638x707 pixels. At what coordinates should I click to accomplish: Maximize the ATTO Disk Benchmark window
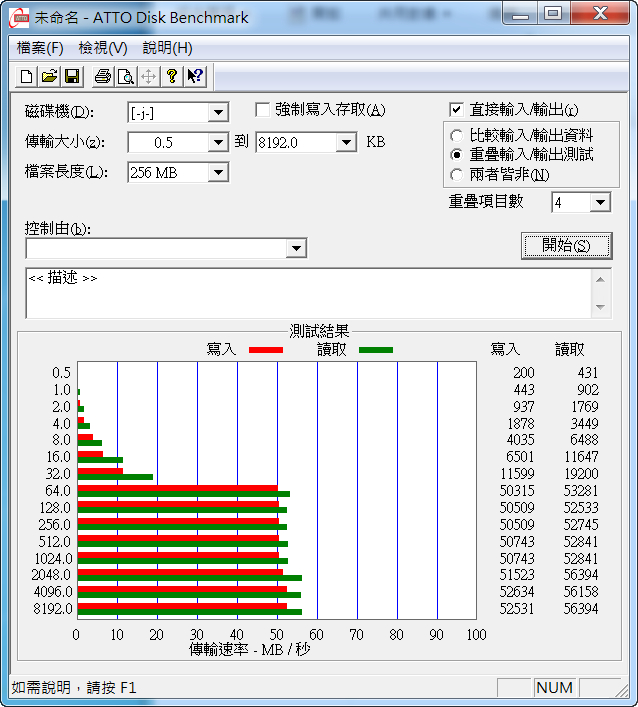pyautogui.click(x=553, y=14)
